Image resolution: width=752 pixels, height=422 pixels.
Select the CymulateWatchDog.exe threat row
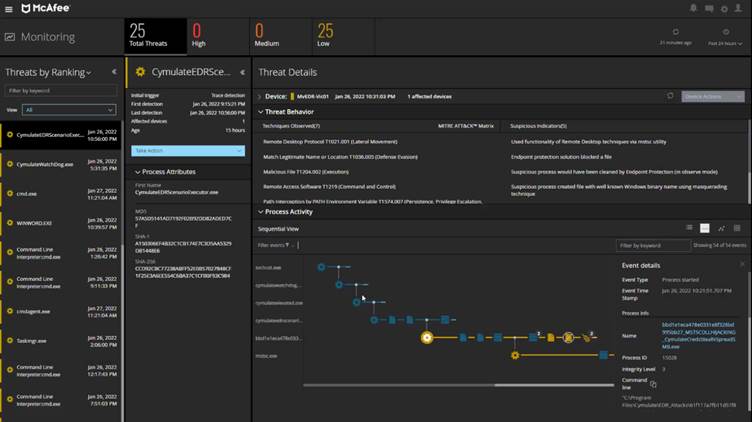point(61,164)
